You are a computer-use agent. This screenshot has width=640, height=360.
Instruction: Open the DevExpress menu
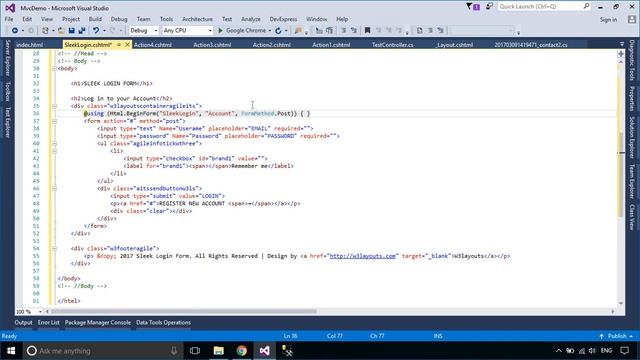pyautogui.click(x=283, y=19)
